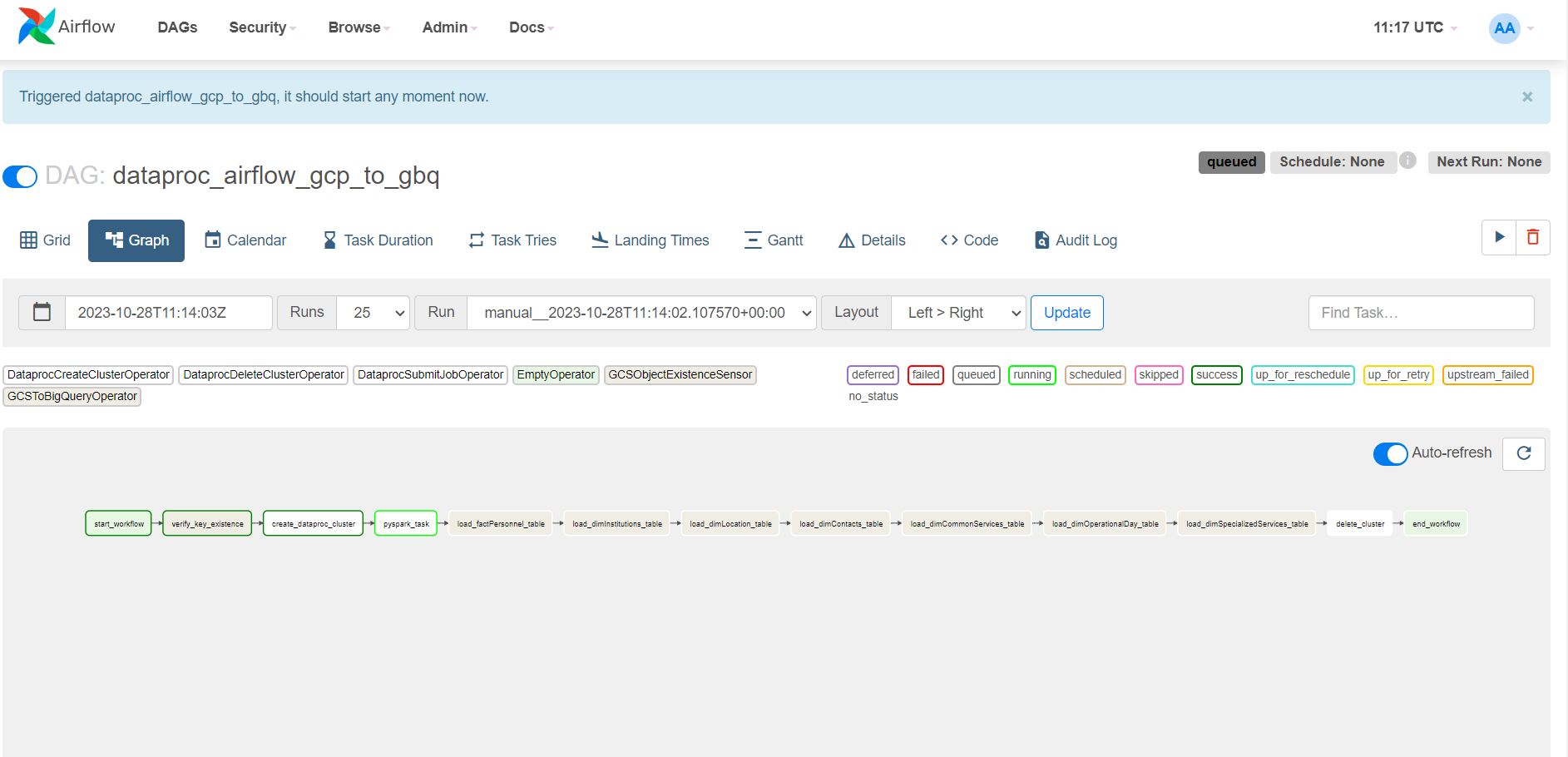Click the Airflow logo
The image size is (1568, 757).
36,26
